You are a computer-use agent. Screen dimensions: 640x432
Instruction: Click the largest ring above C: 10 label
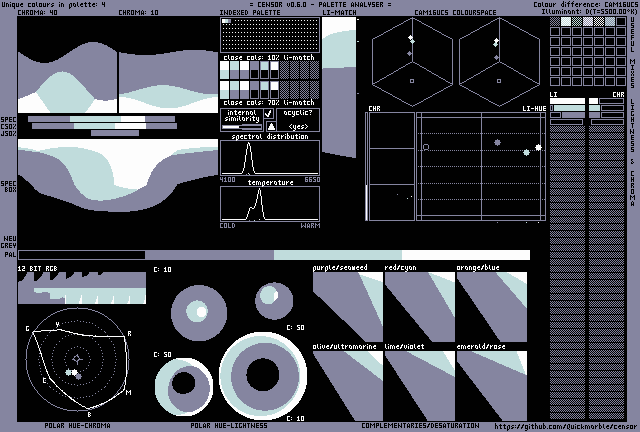(x=263, y=376)
